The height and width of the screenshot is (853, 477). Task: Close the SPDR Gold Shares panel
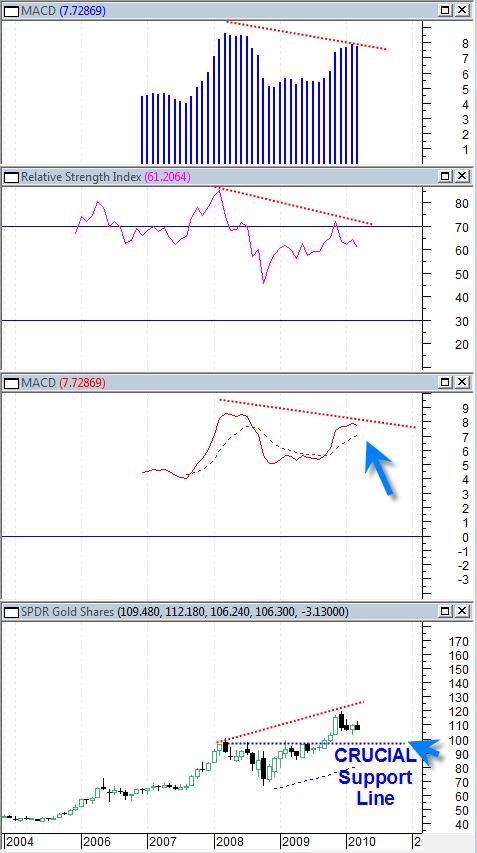click(461, 611)
